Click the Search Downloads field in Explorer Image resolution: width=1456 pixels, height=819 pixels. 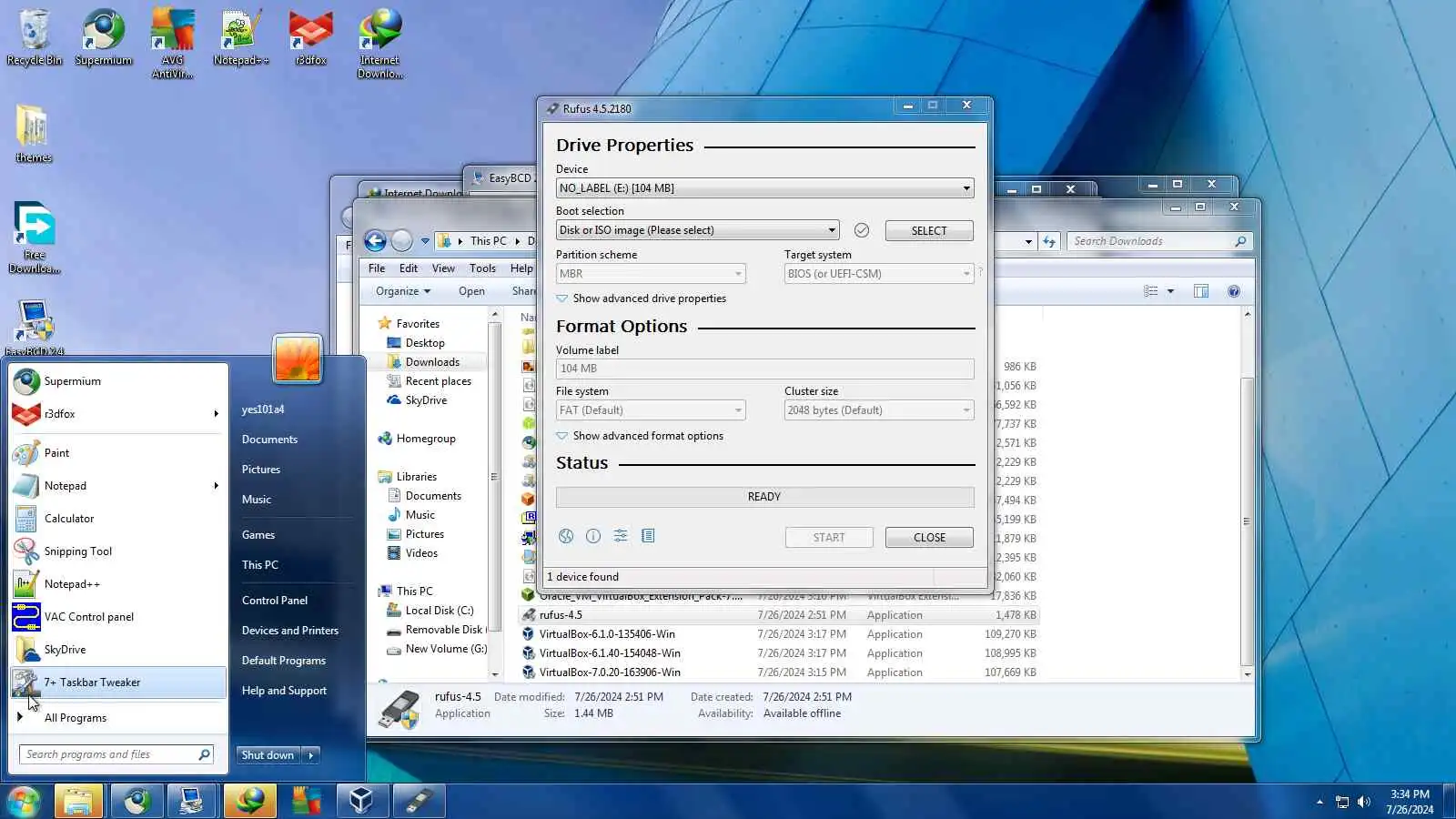pos(1159,241)
